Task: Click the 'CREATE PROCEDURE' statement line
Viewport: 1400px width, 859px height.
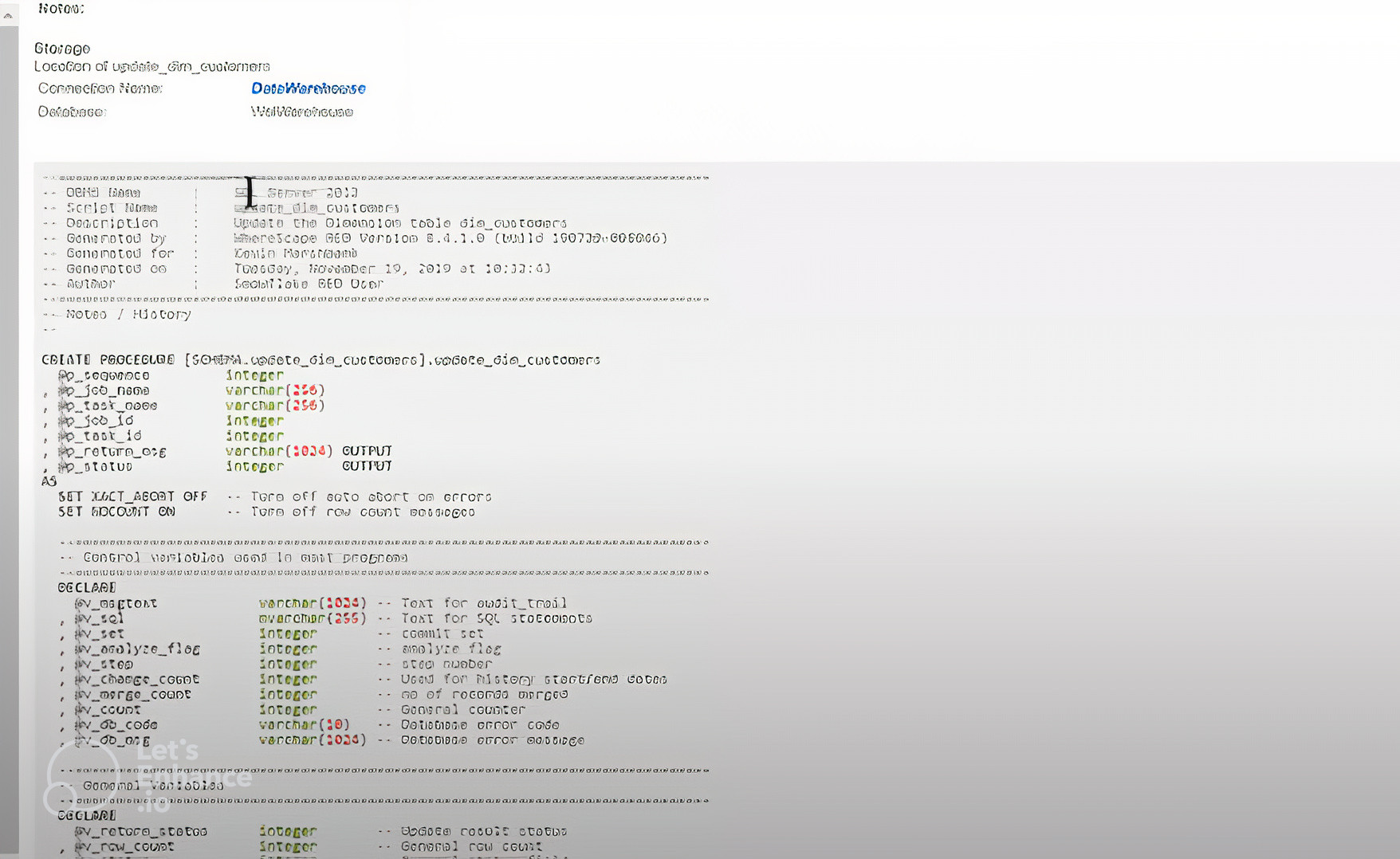Action: (321, 360)
